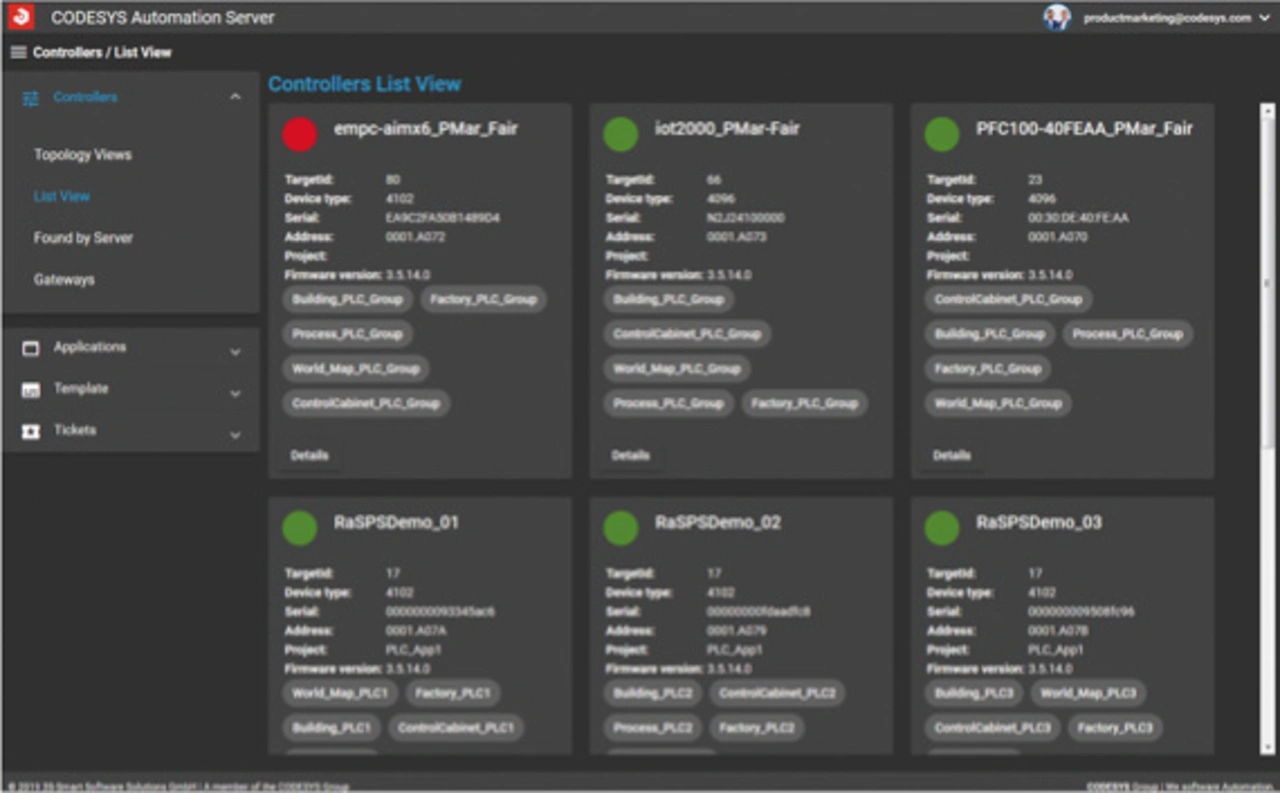Image resolution: width=1280 pixels, height=793 pixels.
Task: Click the Factory_PLC2 chip
Action: 757,728
